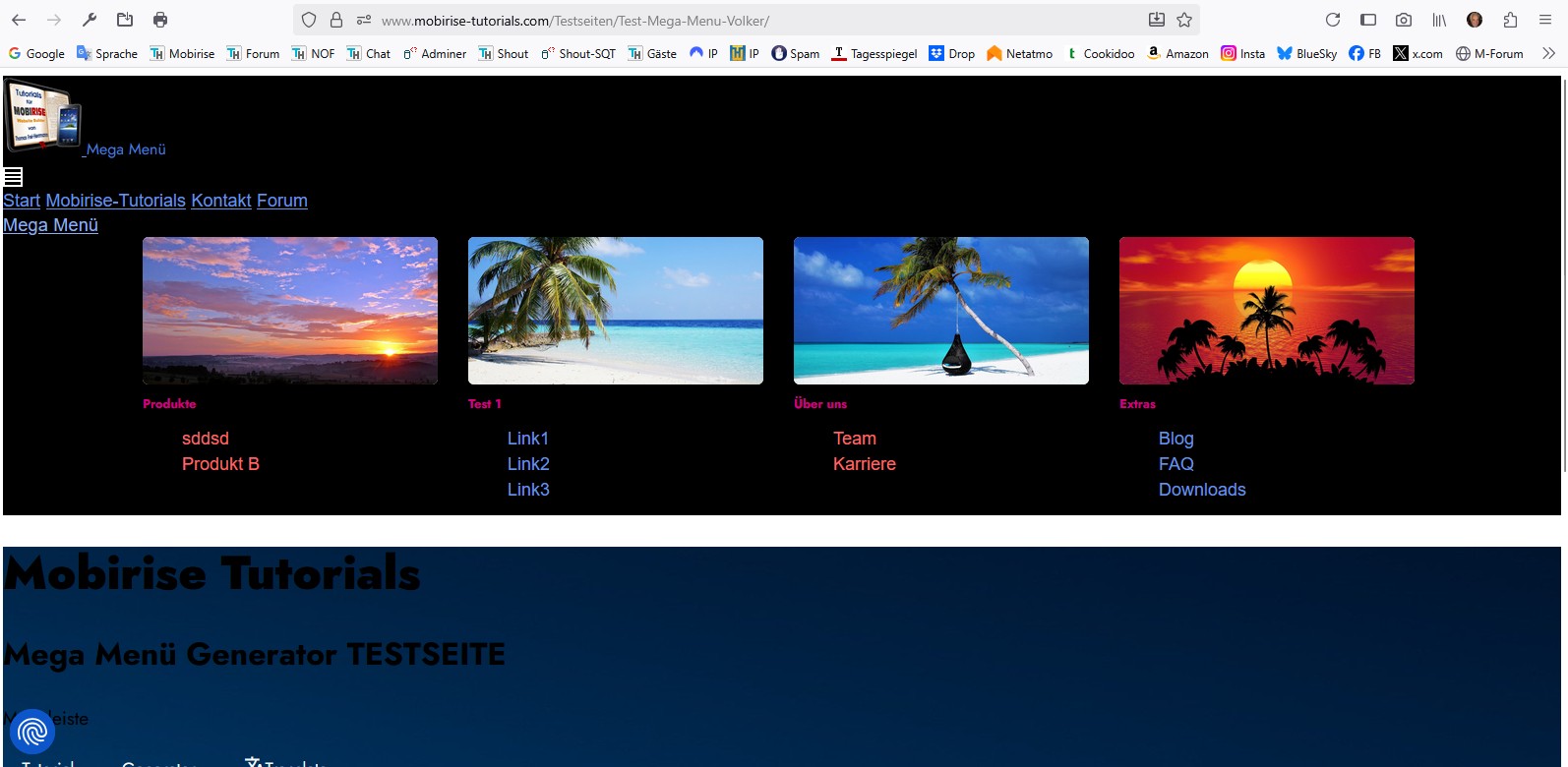Viewport: 1568px width, 767px height.
Task: Click the Mega Menü brand link beside the logo
Action: tap(126, 149)
